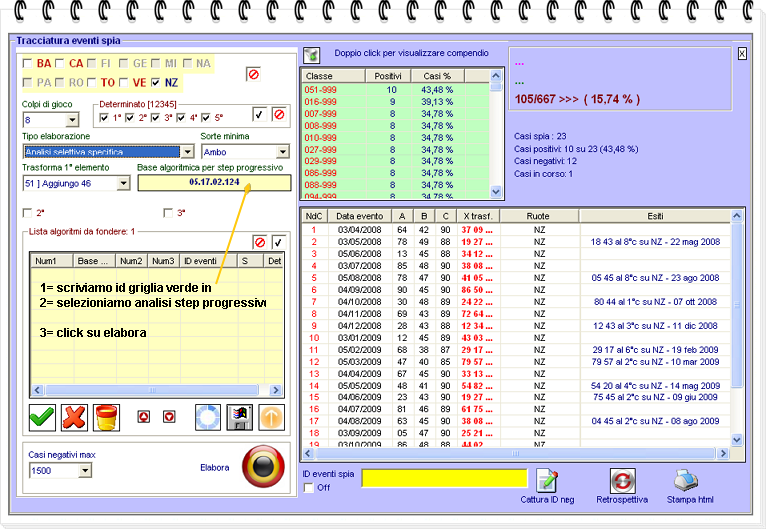This screenshot has height=529, width=766.
Task: Enable the 2° transform element checkbox
Action: tap(27, 213)
